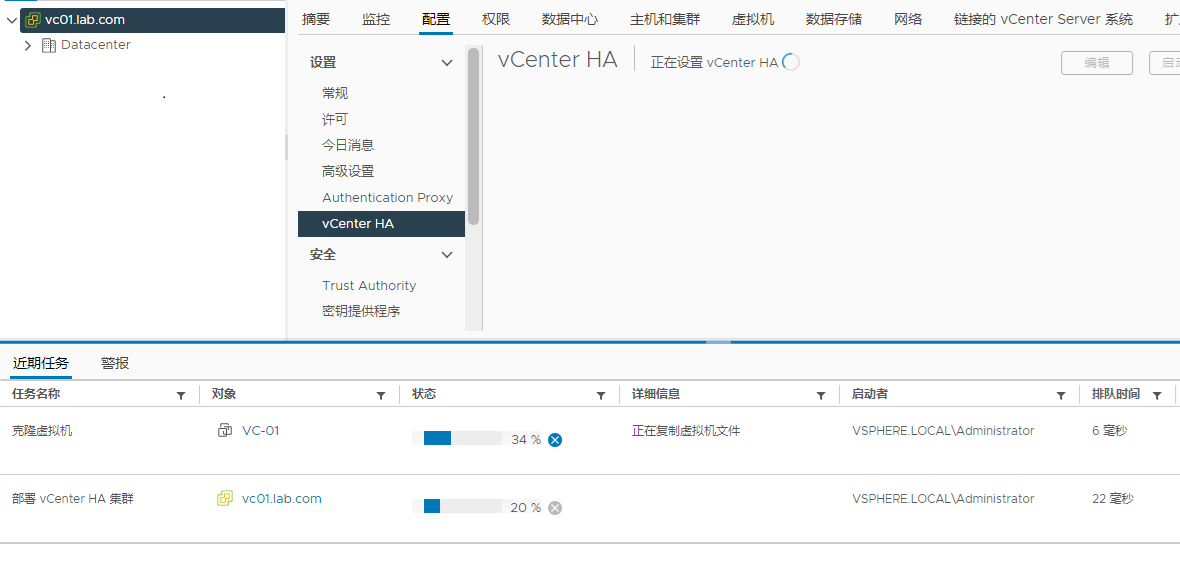Collapse the 安全 section
This screenshot has height=565, width=1180.
(x=447, y=255)
